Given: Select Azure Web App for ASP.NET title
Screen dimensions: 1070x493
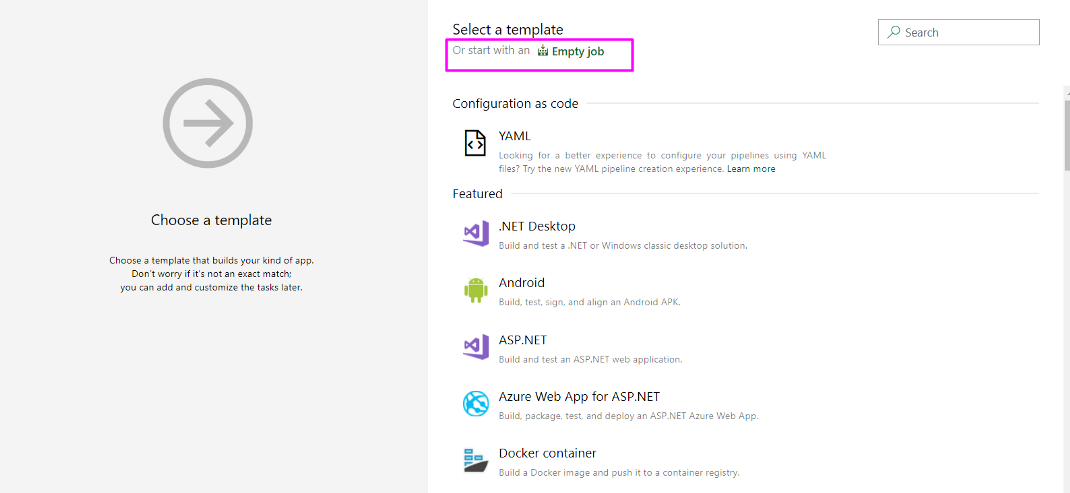Looking at the screenshot, I should point(579,397).
